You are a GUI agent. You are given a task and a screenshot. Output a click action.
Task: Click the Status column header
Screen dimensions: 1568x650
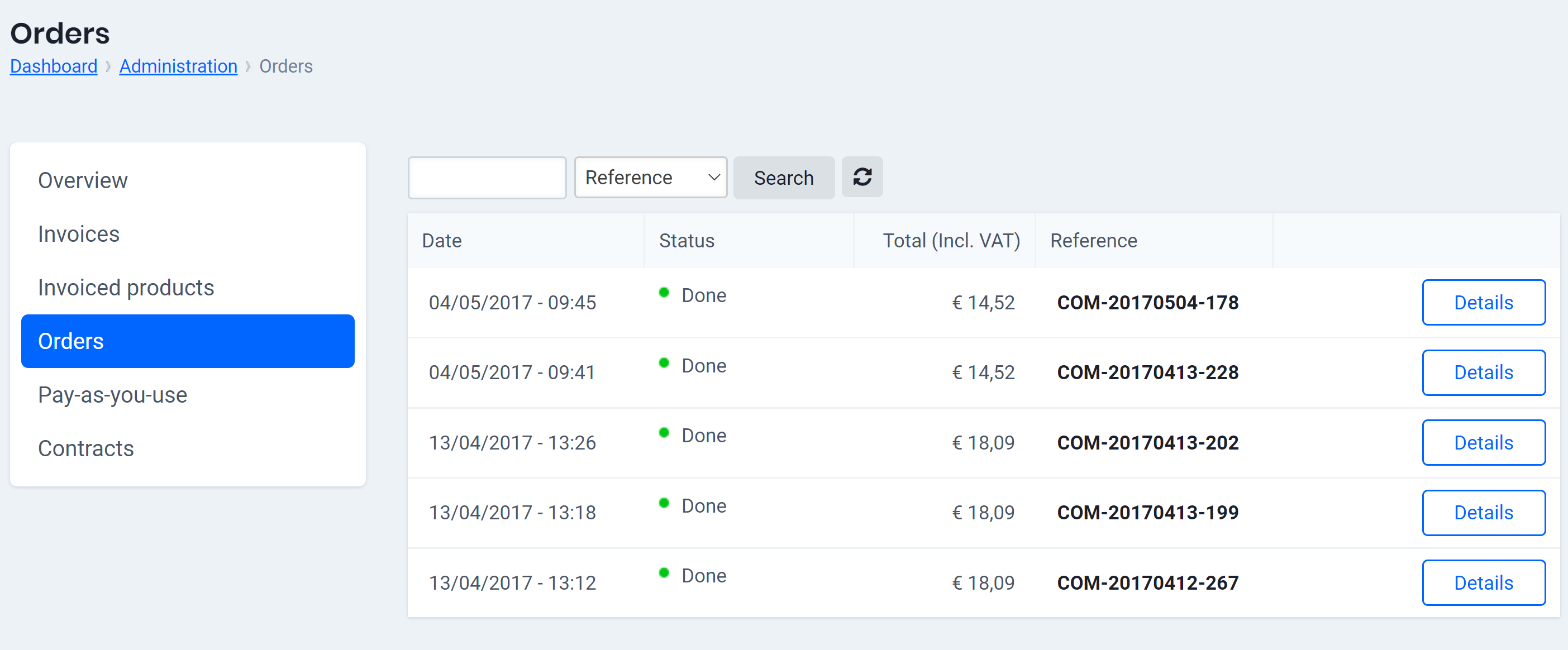686,241
